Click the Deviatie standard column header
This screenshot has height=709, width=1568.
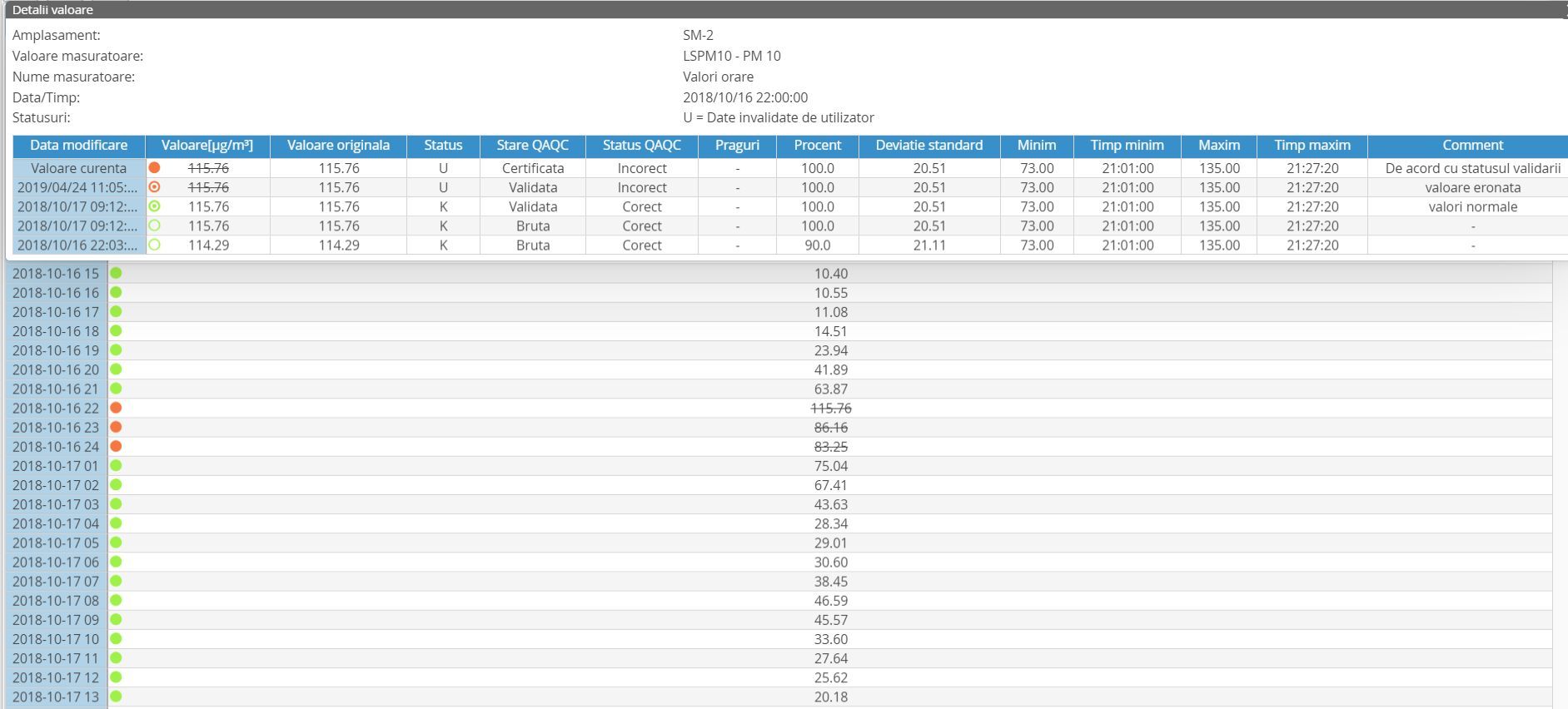pyautogui.click(x=928, y=146)
